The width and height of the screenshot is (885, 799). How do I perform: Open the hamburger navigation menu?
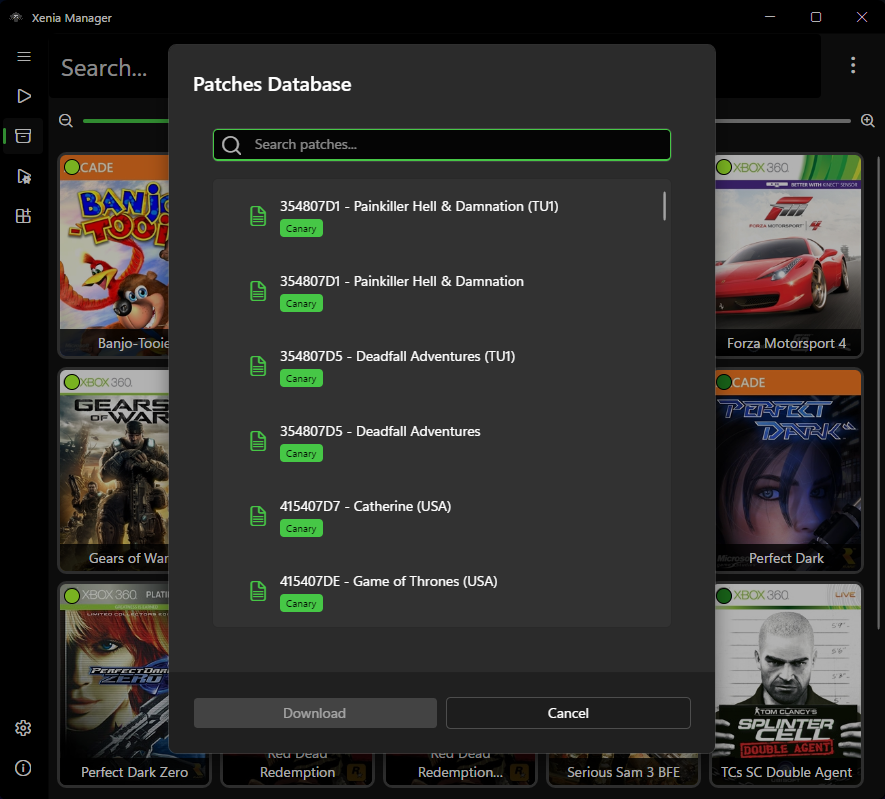(23, 56)
